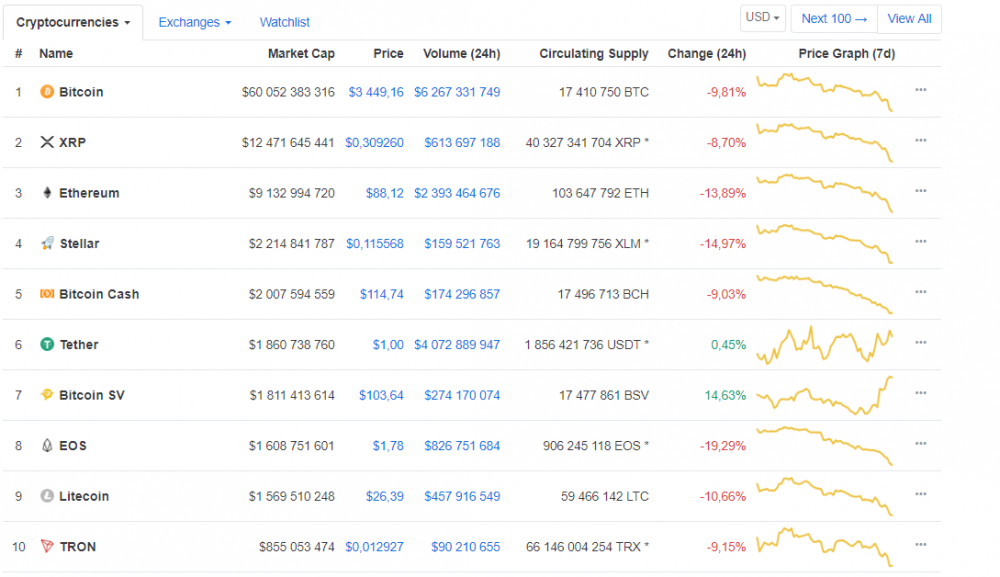
Task: Click the Price Graph (7d) column header
Action: pos(847,54)
